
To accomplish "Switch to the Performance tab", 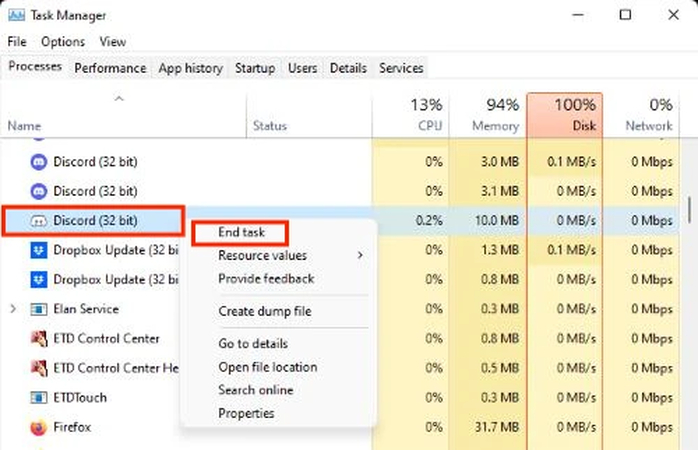I will [110, 68].
